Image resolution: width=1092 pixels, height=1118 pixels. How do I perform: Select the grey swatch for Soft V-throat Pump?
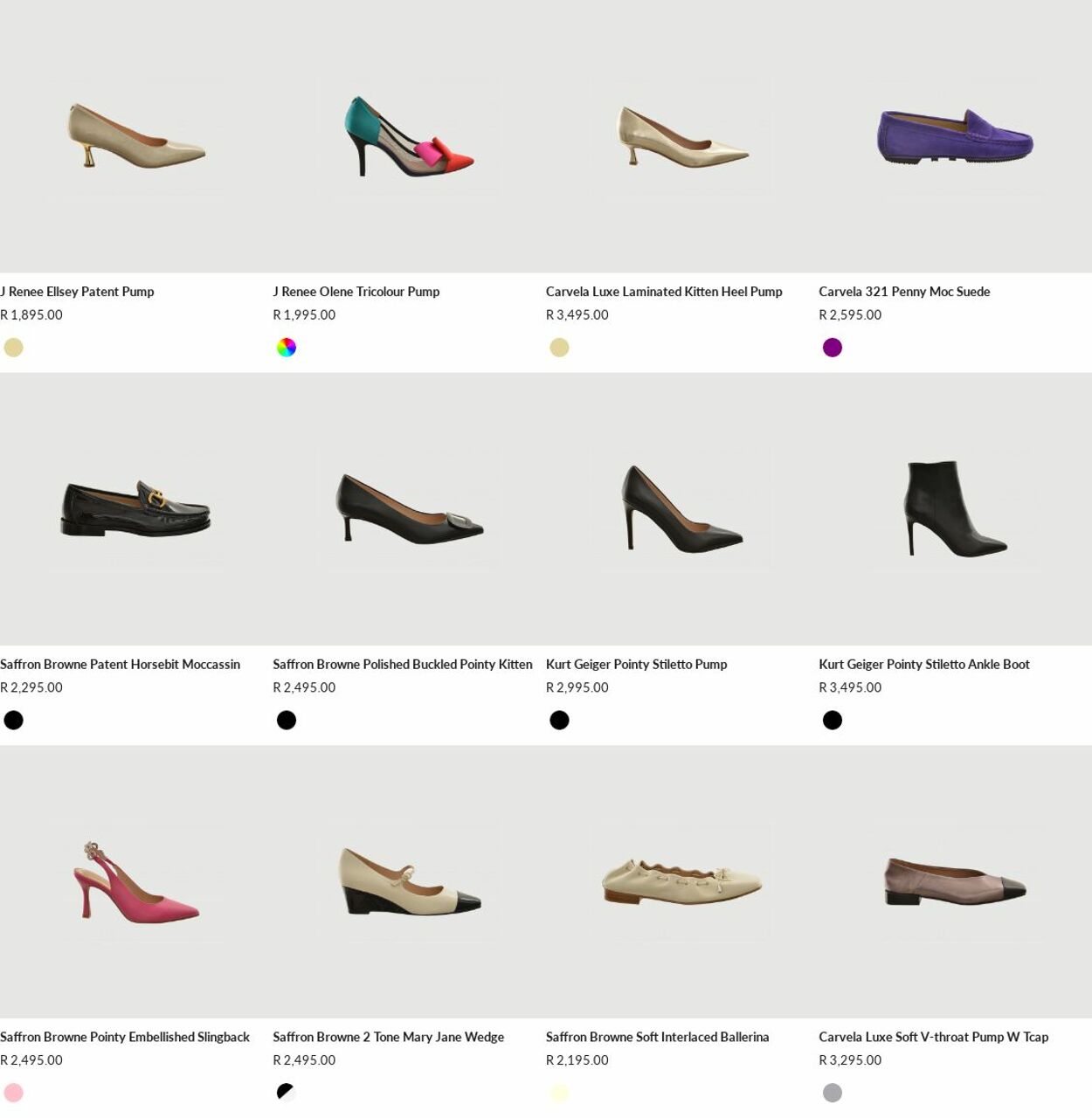[833, 1093]
